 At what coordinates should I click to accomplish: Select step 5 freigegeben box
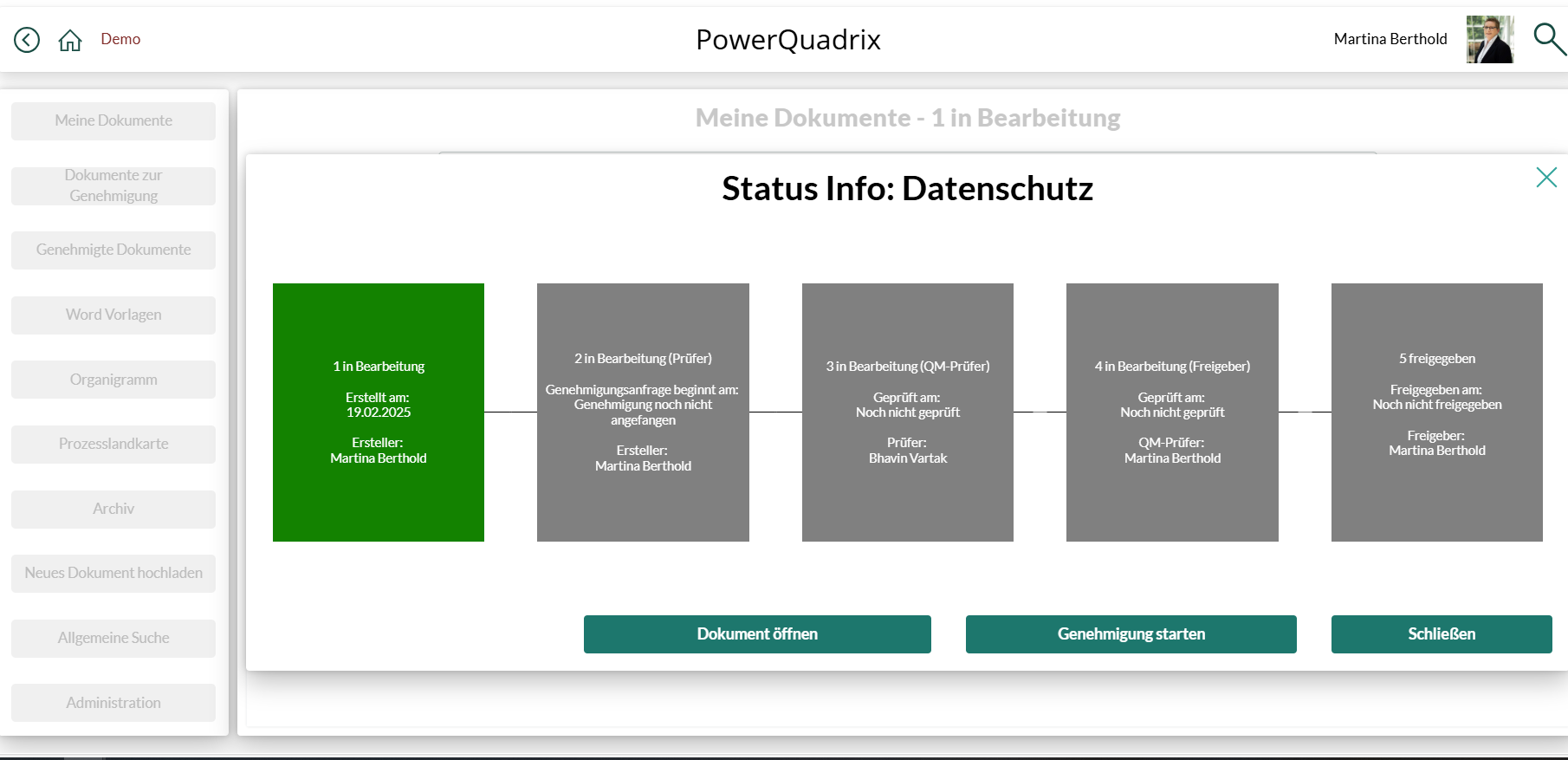tap(1437, 412)
